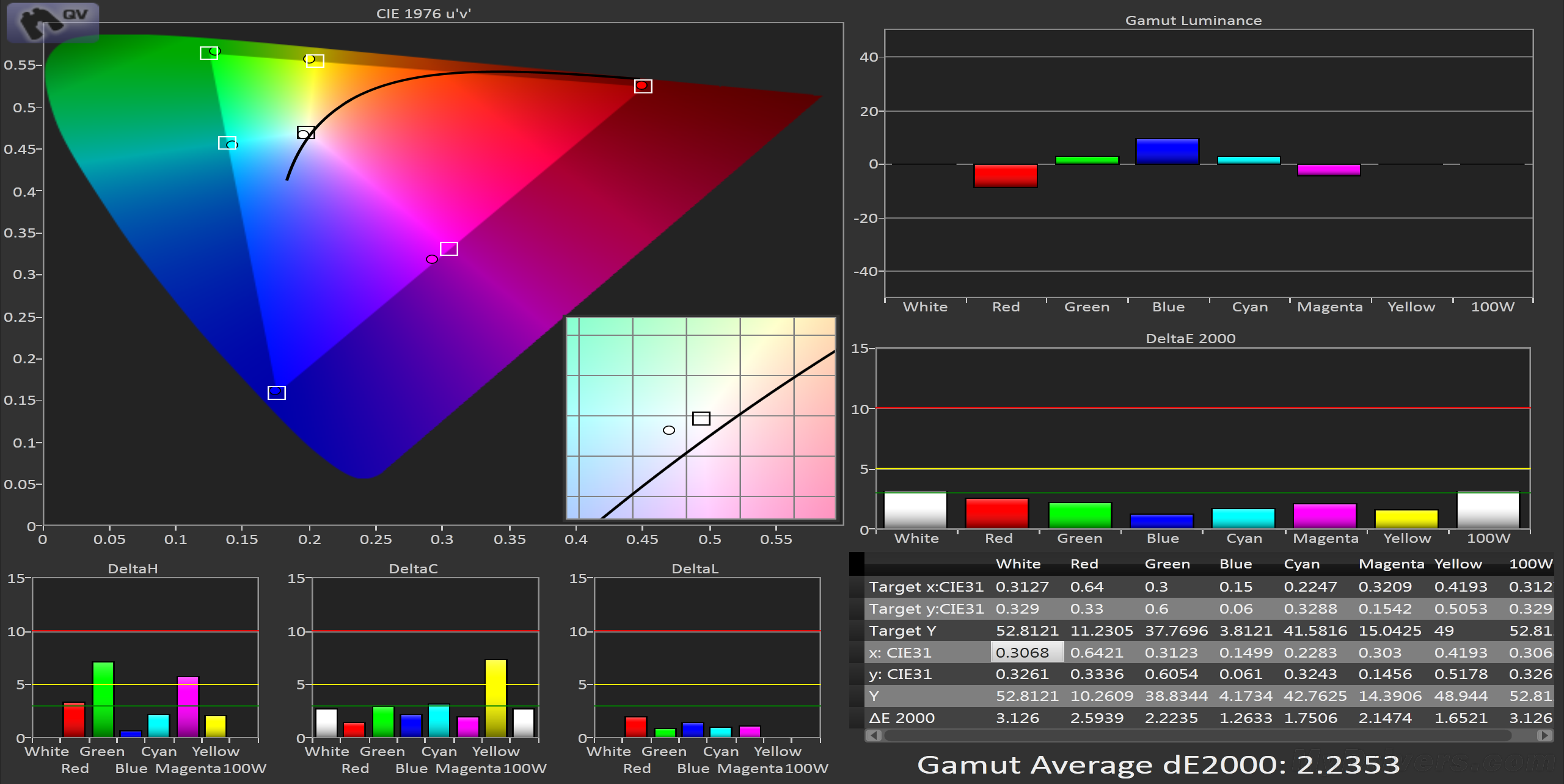The height and width of the screenshot is (784, 1564).
Task: Click the left scrollbar arrow under the table
Action: click(874, 736)
